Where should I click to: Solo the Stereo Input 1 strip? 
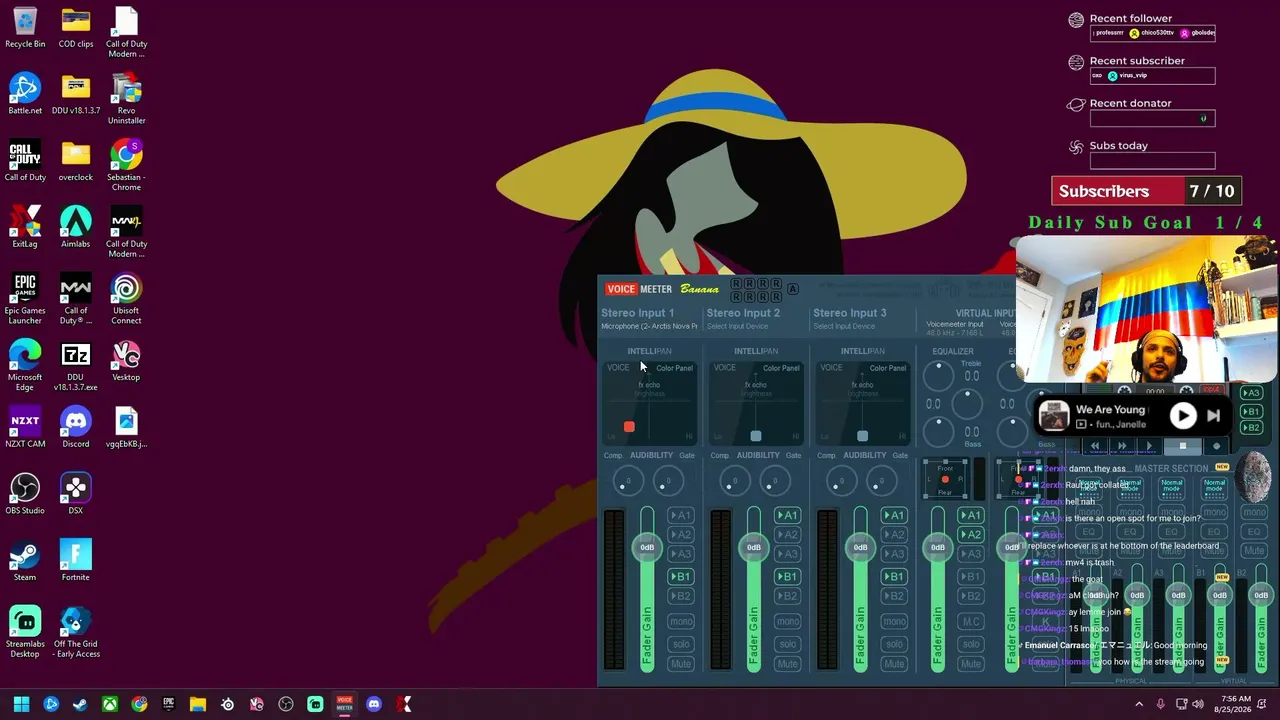[681, 644]
